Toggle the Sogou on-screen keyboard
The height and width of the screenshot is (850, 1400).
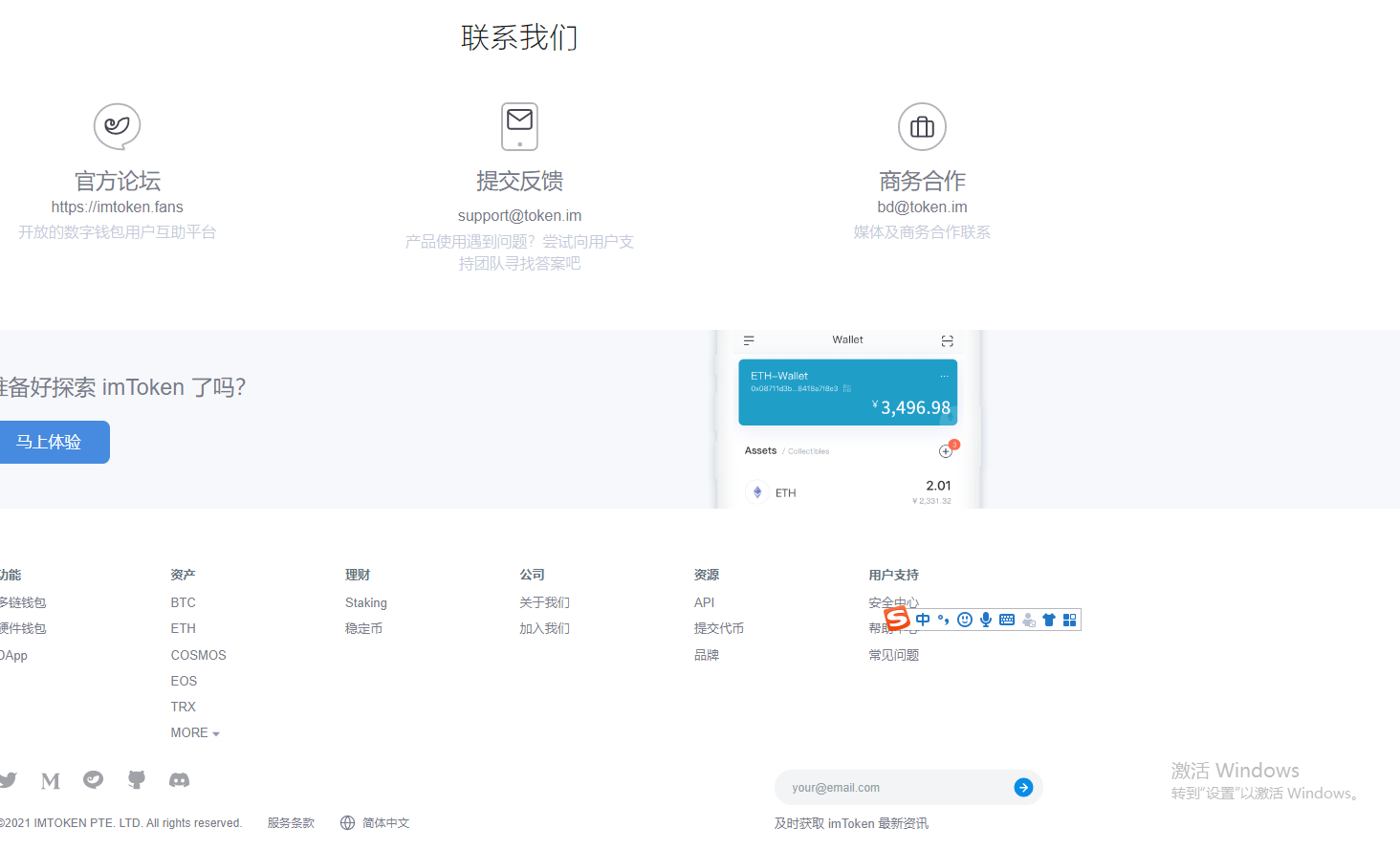pyautogui.click(x=1006, y=619)
